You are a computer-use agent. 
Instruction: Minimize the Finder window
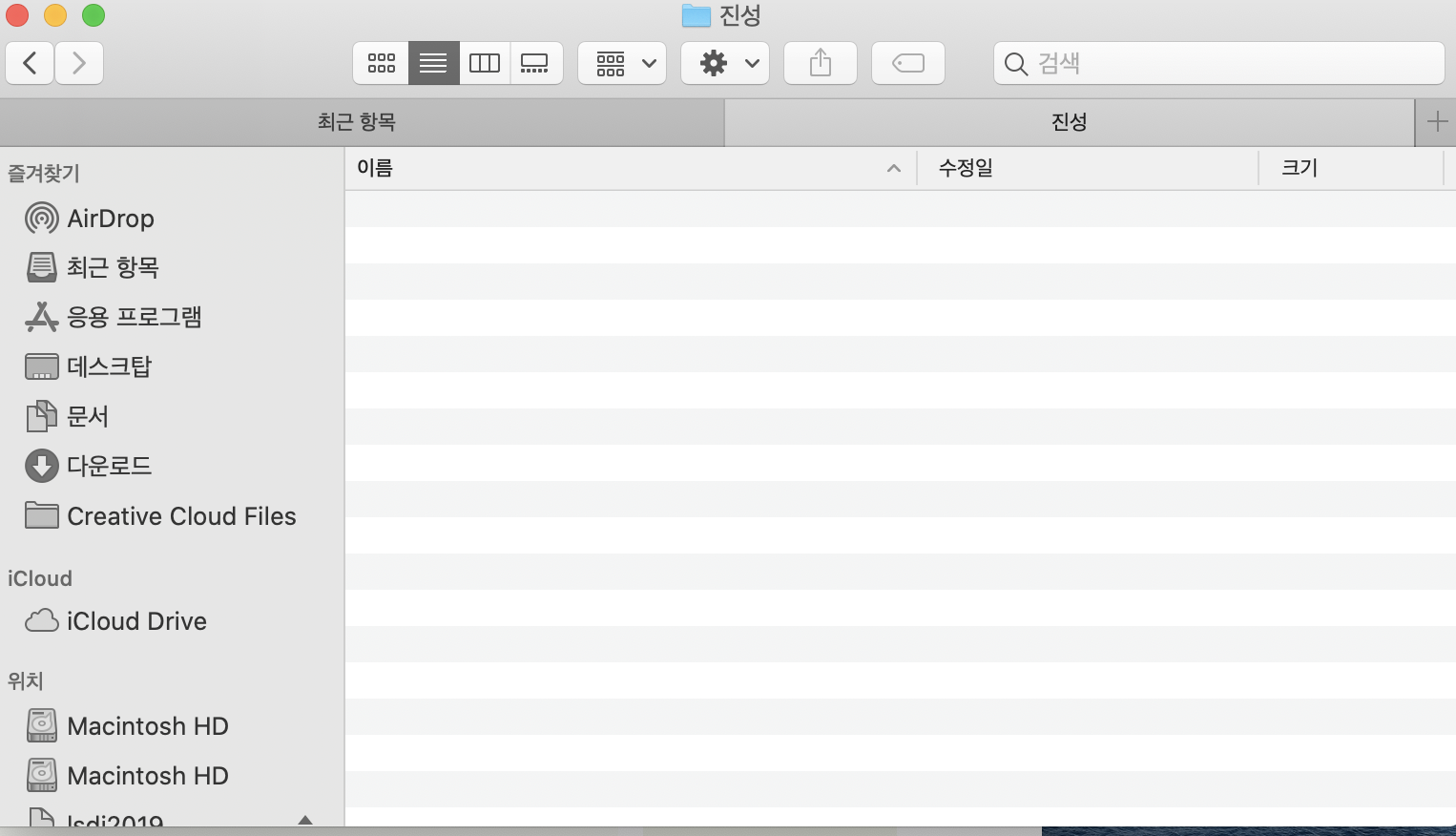55,15
